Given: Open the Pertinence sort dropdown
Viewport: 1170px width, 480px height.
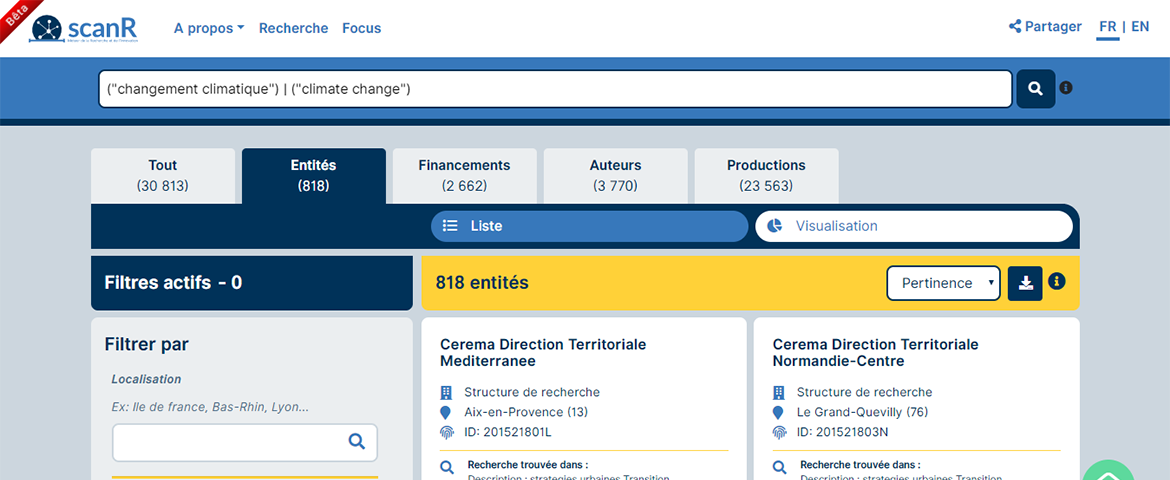Looking at the screenshot, I should pyautogui.click(x=943, y=284).
